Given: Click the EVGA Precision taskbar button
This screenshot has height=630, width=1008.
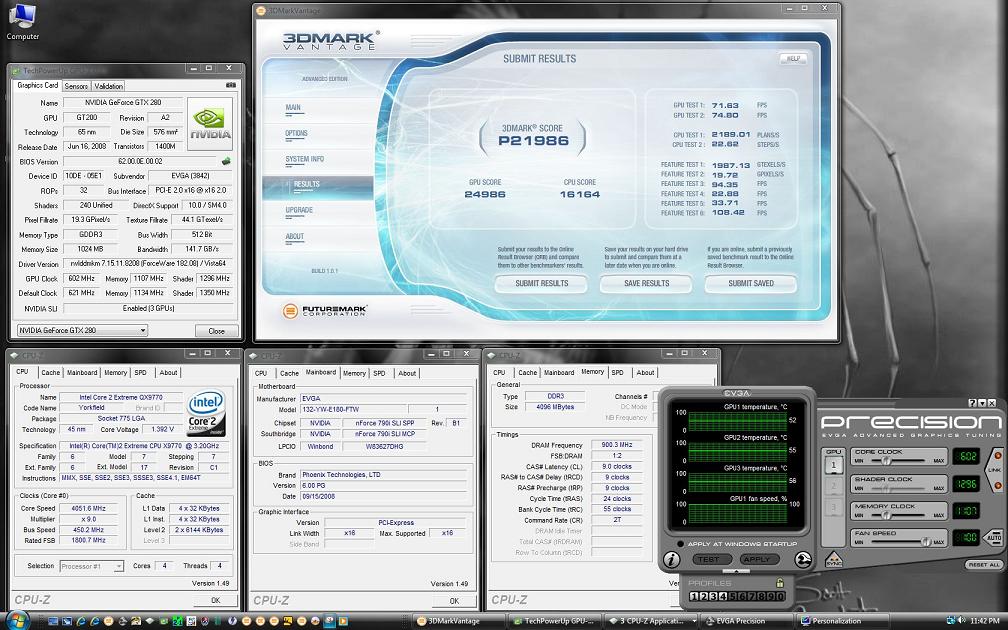Looking at the screenshot, I should (x=747, y=621).
